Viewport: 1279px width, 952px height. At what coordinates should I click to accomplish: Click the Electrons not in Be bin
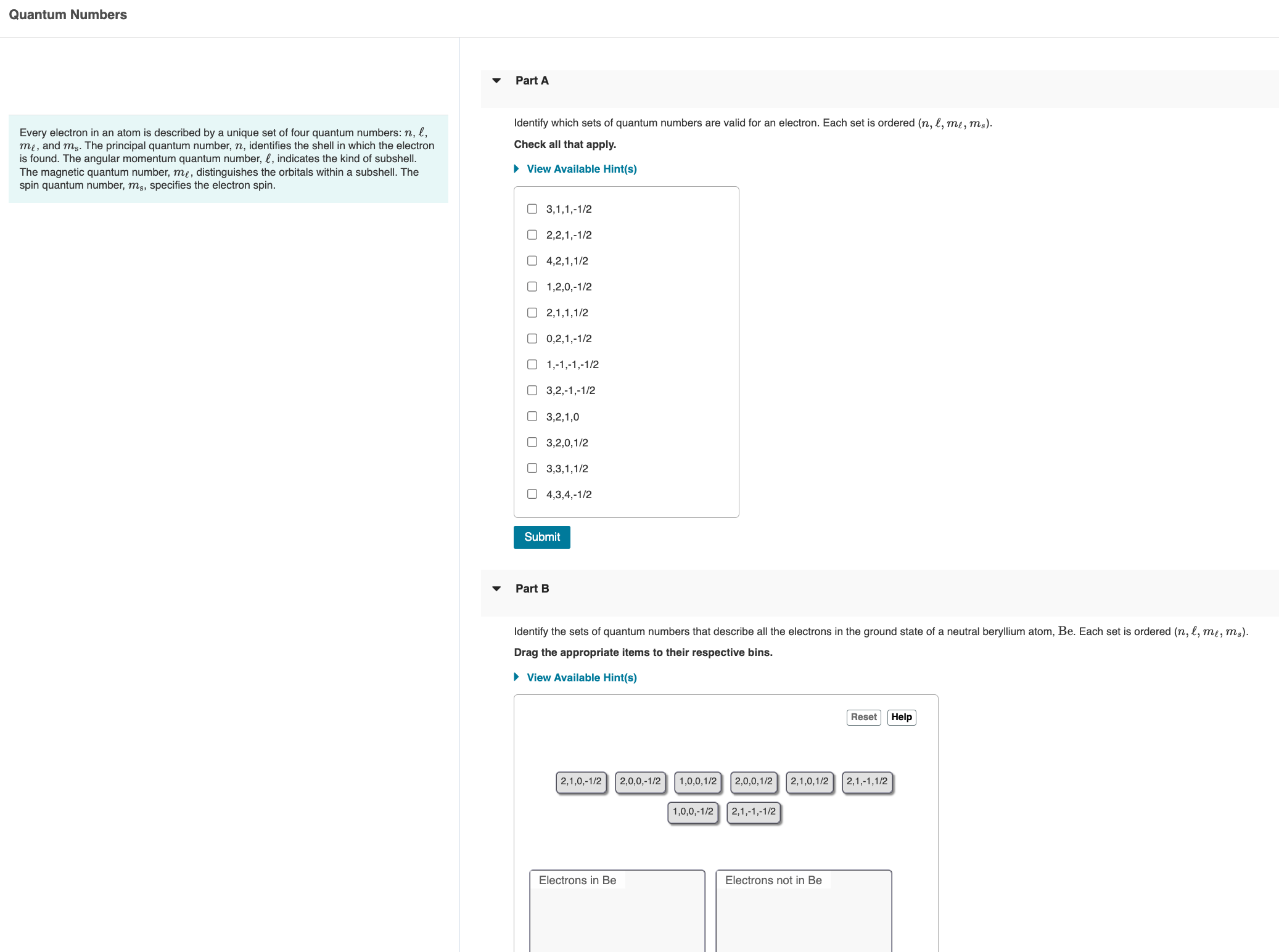(x=804, y=911)
